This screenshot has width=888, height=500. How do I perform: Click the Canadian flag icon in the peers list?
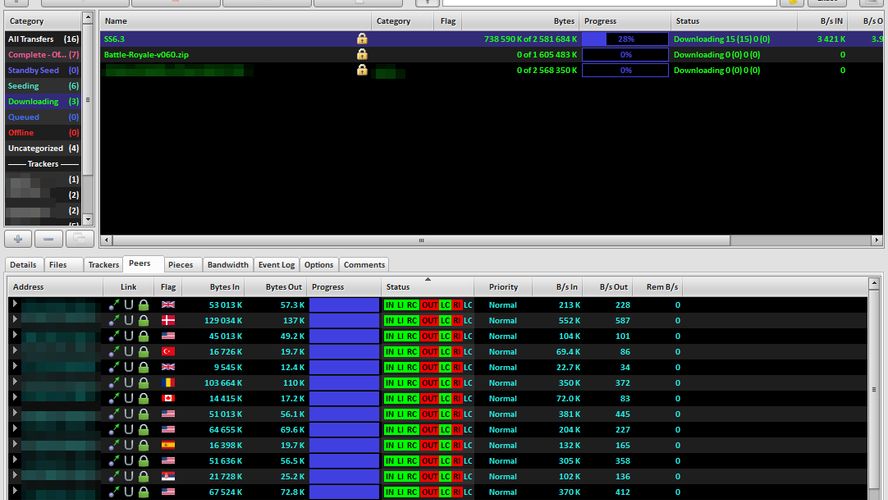[168, 398]
